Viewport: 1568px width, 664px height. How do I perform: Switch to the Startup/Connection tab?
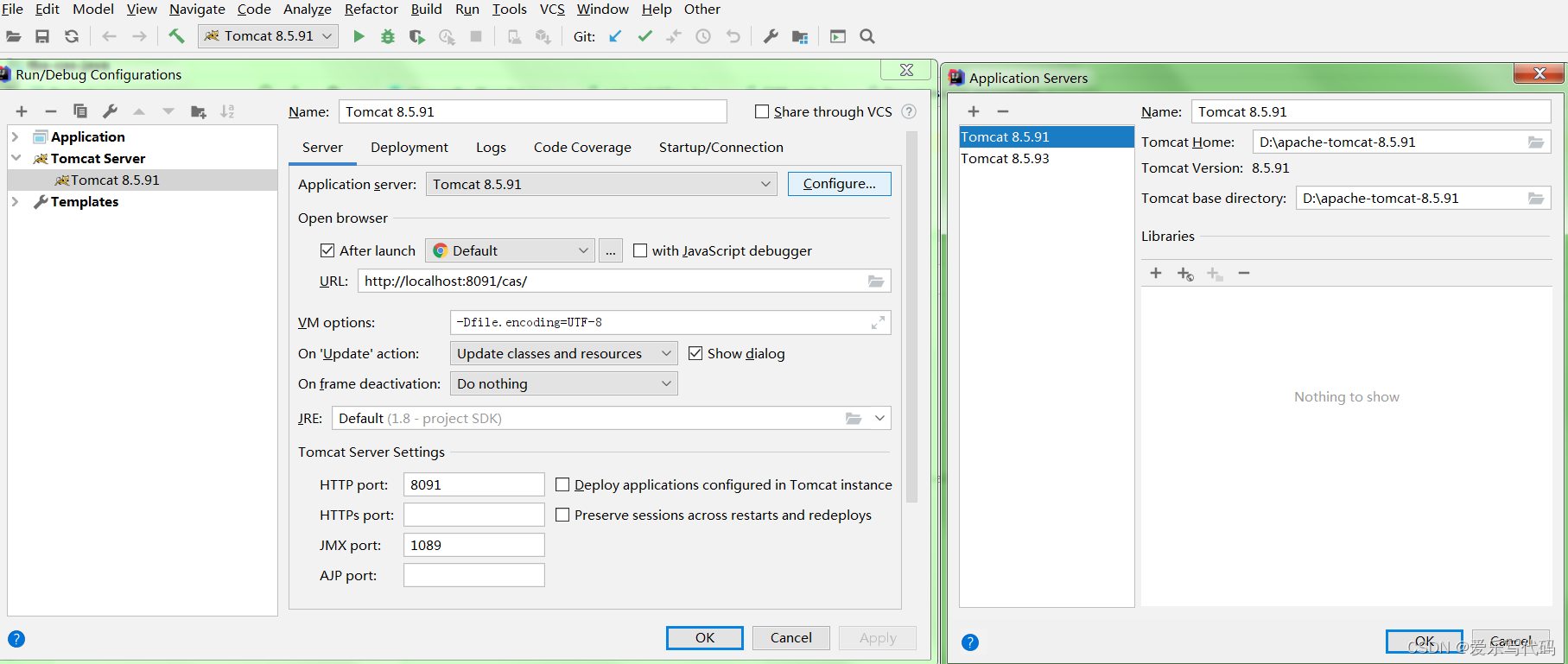tap(721, 148)
